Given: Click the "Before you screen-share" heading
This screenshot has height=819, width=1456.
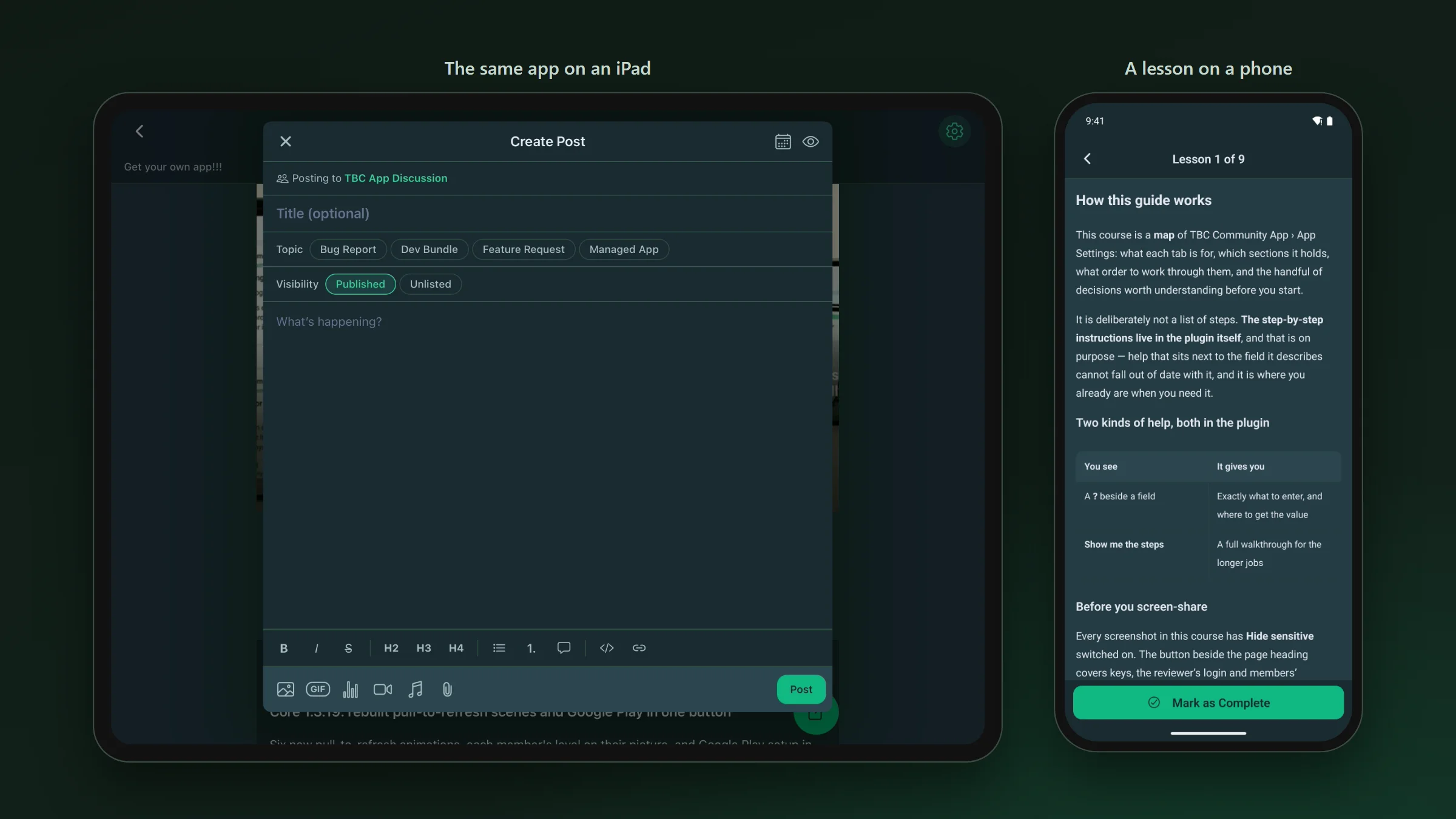Looking at the screenshot, I should click(x=1141, y=607).
